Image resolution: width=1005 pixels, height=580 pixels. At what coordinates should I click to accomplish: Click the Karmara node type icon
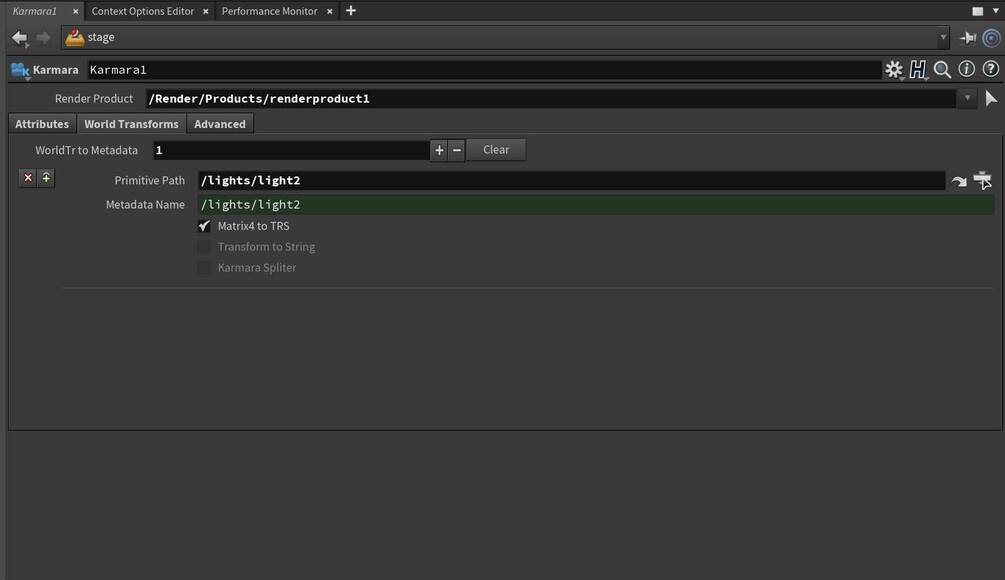20,70
